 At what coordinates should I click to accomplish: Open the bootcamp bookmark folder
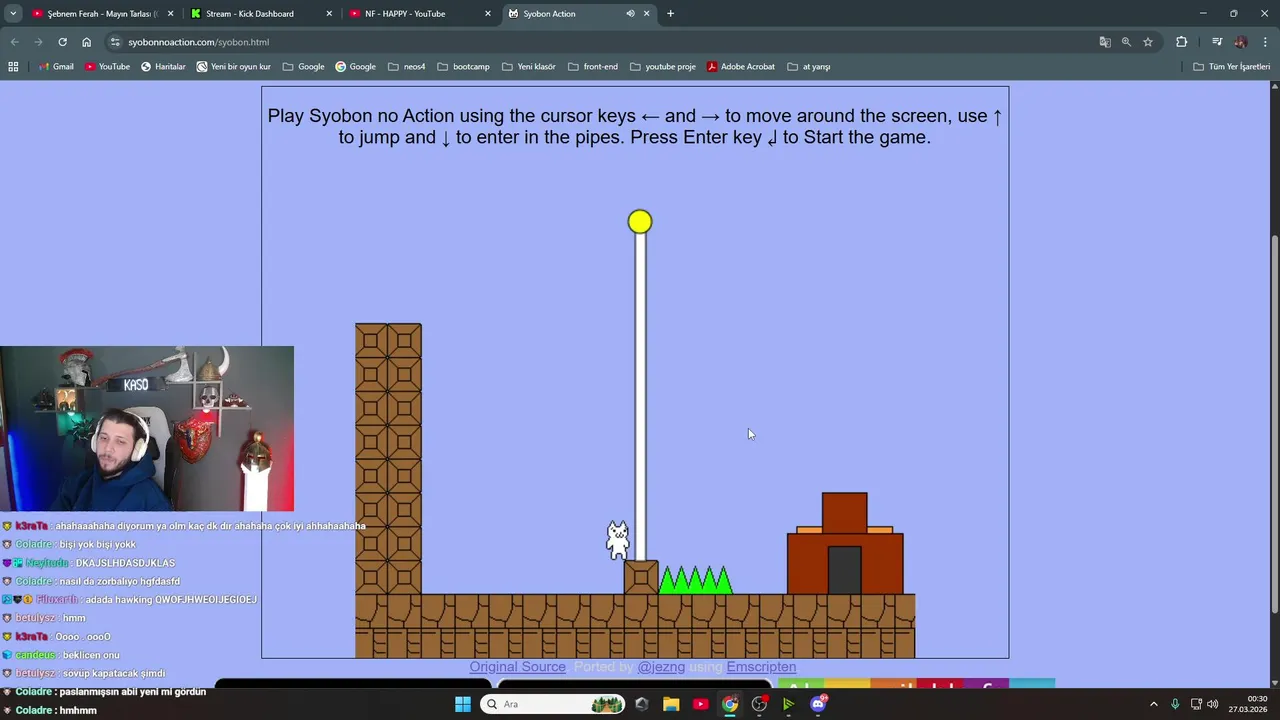[464, 67]
